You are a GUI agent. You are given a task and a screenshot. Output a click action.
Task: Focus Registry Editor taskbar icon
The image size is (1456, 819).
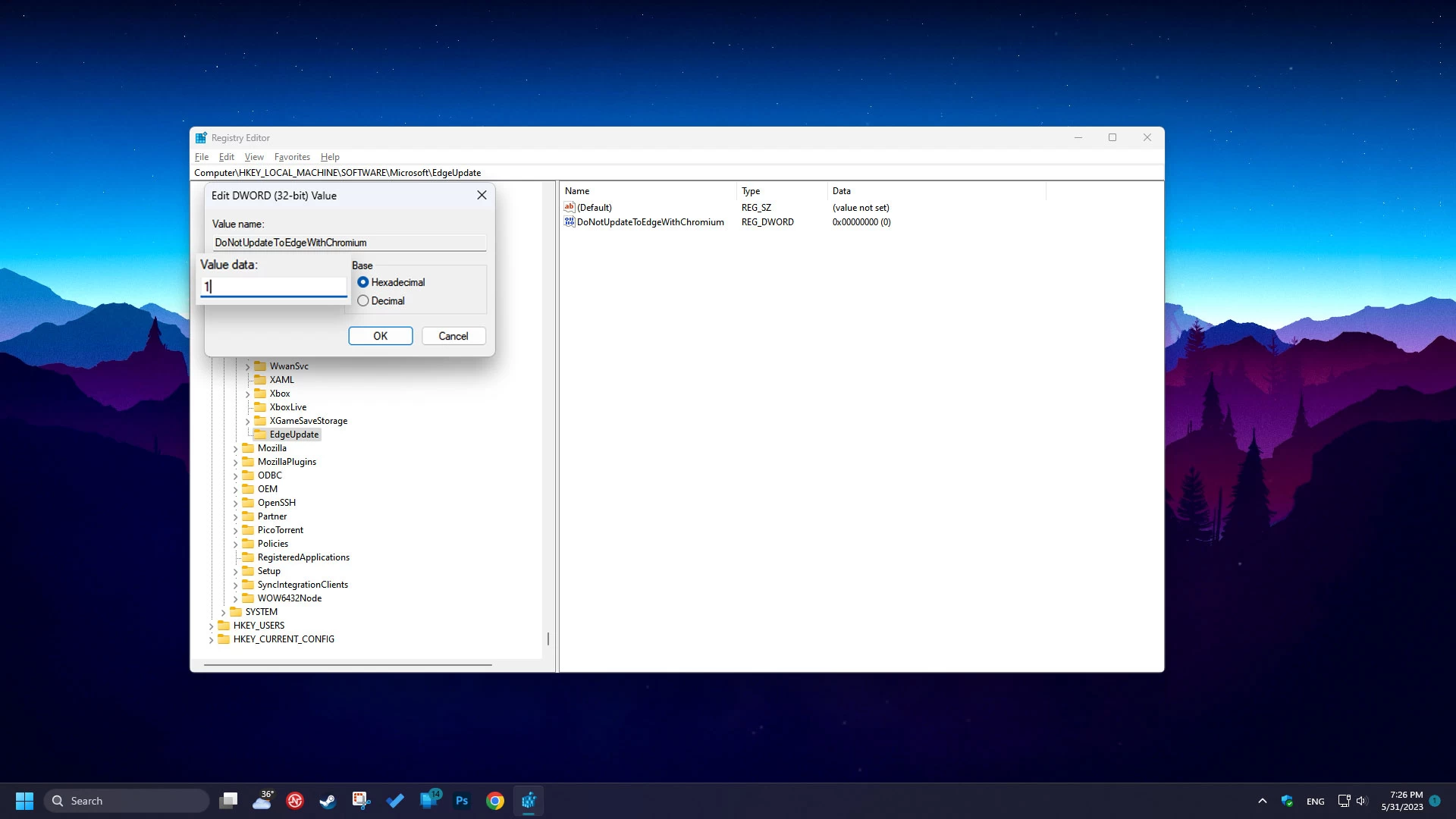529,801
